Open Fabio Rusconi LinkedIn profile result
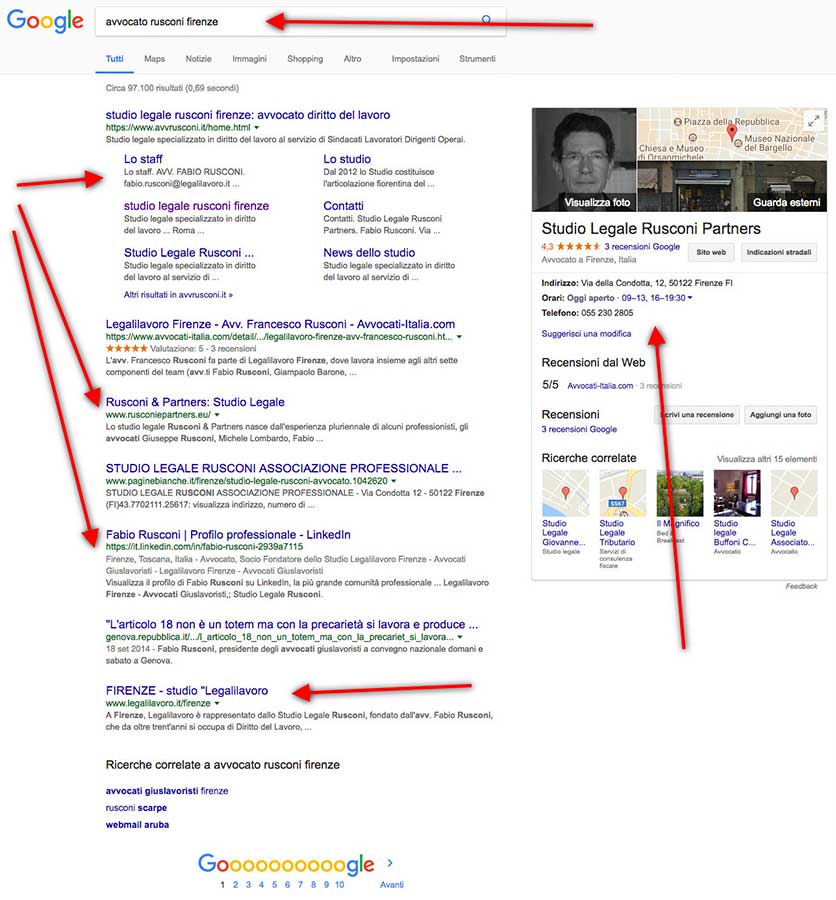The height and width of the screenshot is (900, 836). (228, 534)
